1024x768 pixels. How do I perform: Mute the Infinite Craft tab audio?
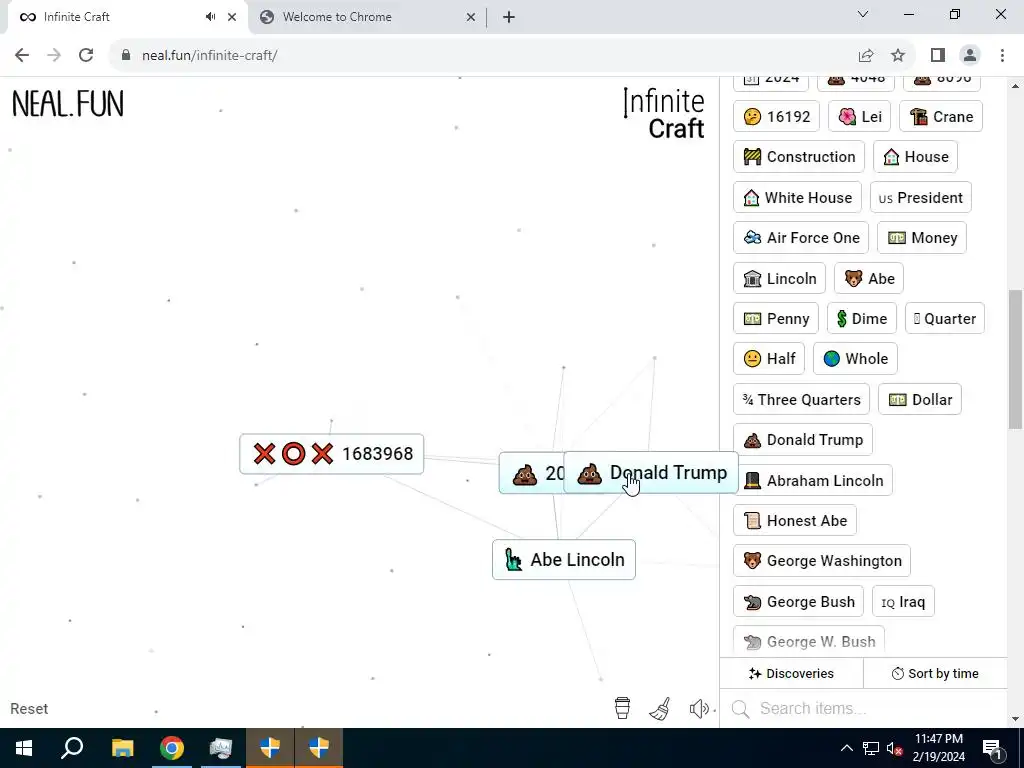pos(210,17)
